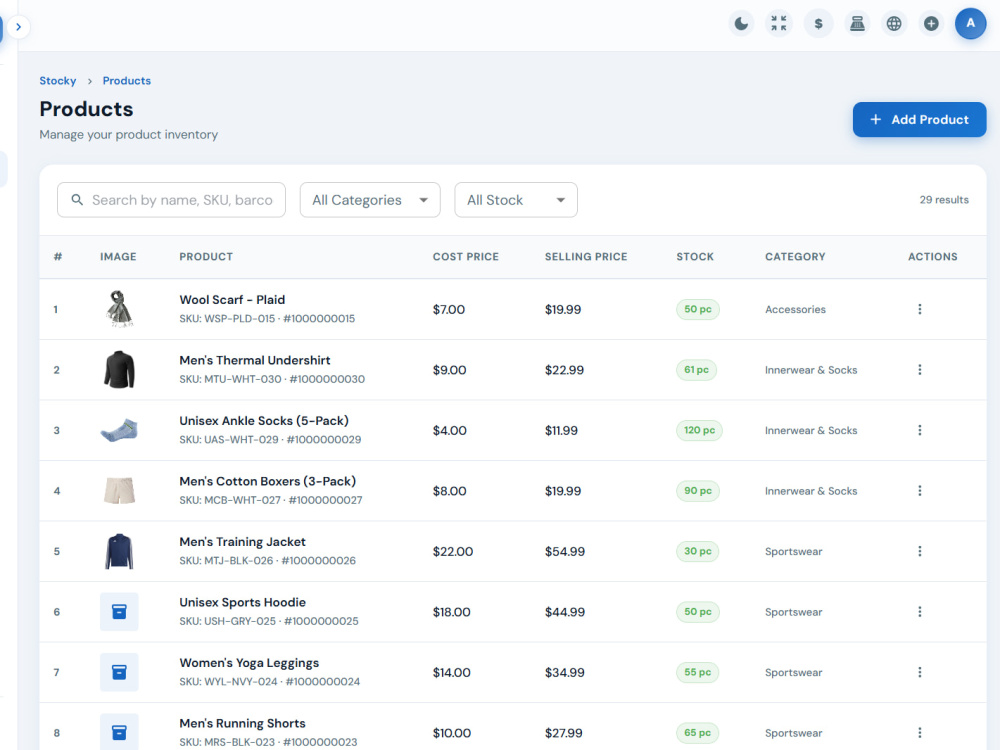Click the search magnifier icon
Viewport: 1000px width, 750px height.
pyautogui.click(x=77, y=200)
